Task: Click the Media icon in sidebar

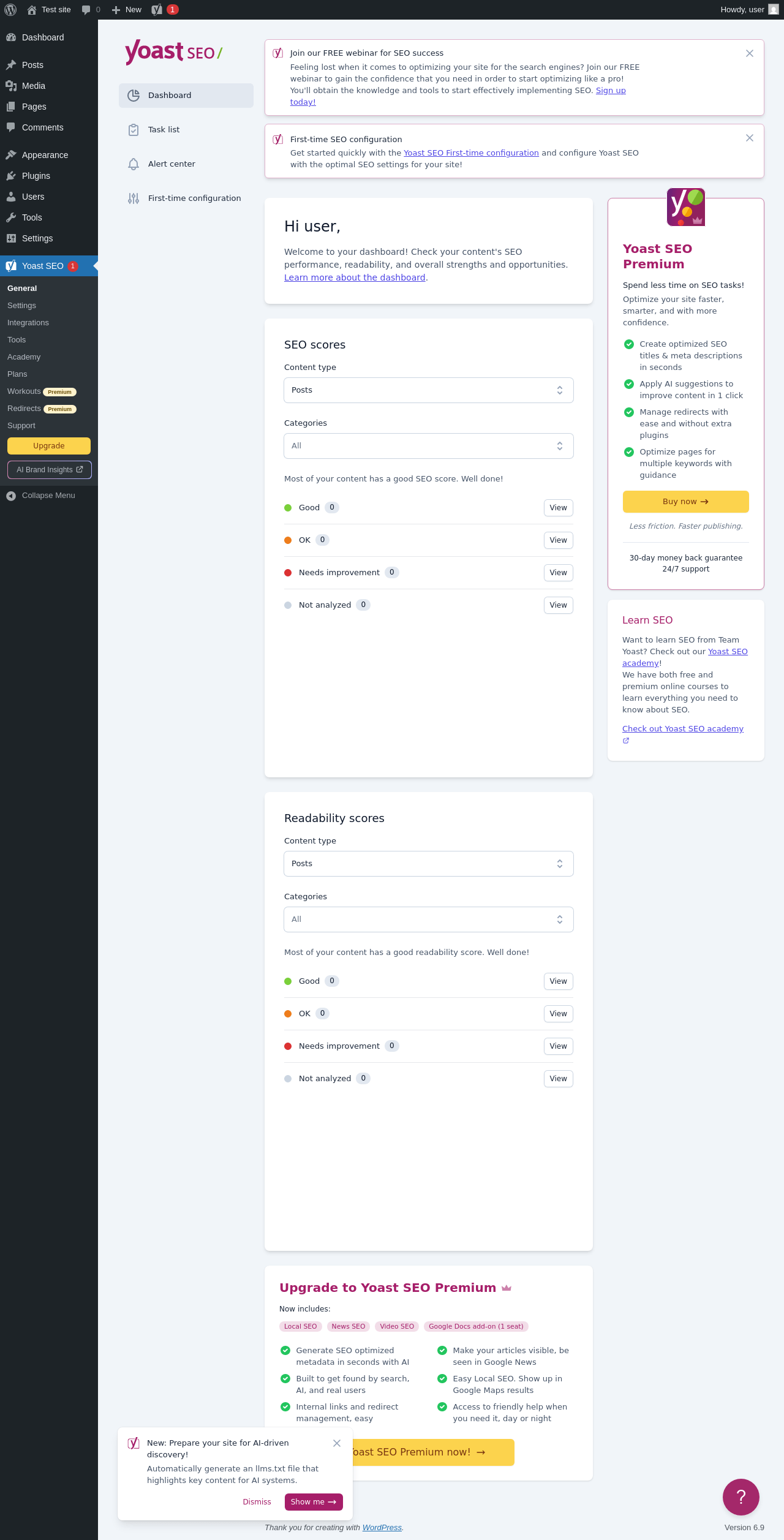Action: [x=11, y=86]
